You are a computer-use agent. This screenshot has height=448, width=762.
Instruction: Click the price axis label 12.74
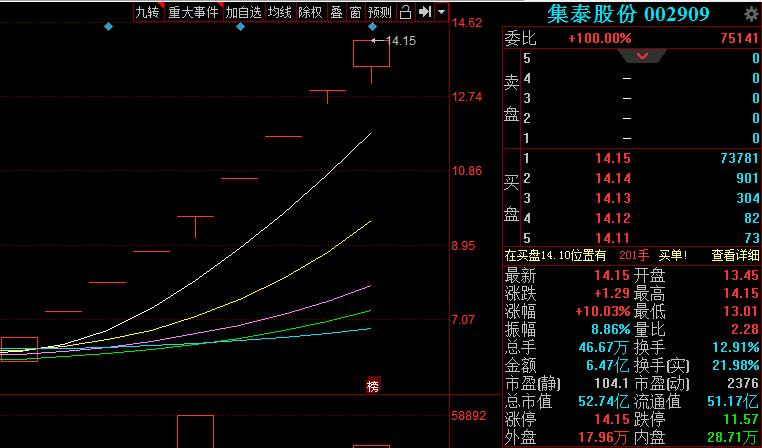467,97
